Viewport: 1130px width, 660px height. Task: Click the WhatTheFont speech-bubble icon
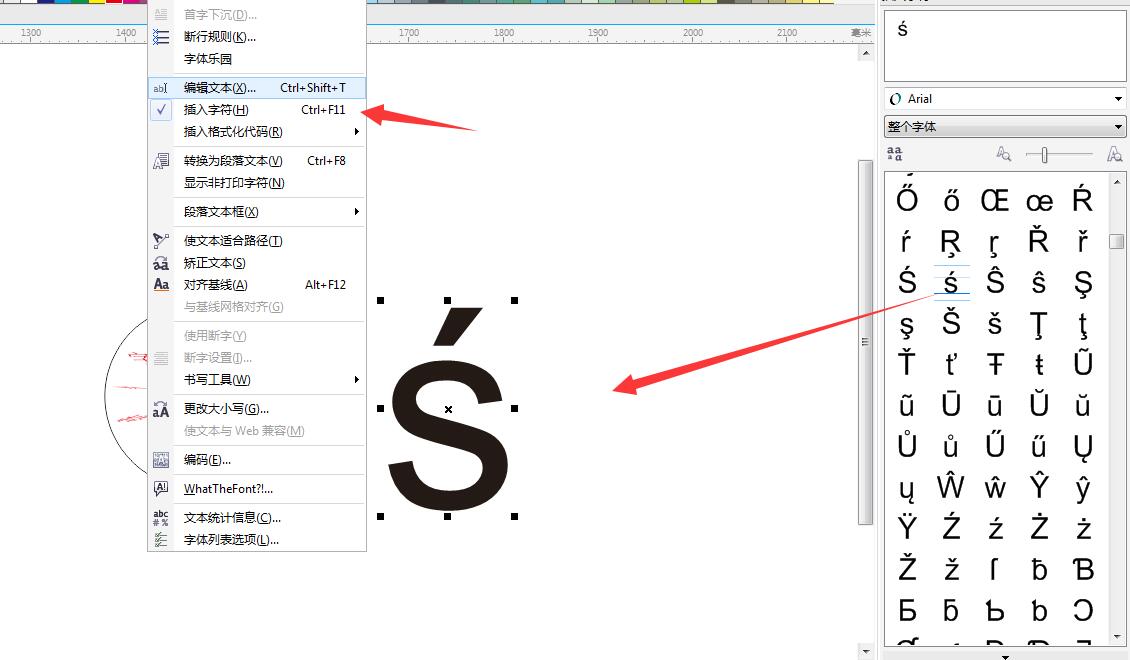(161, 489)
